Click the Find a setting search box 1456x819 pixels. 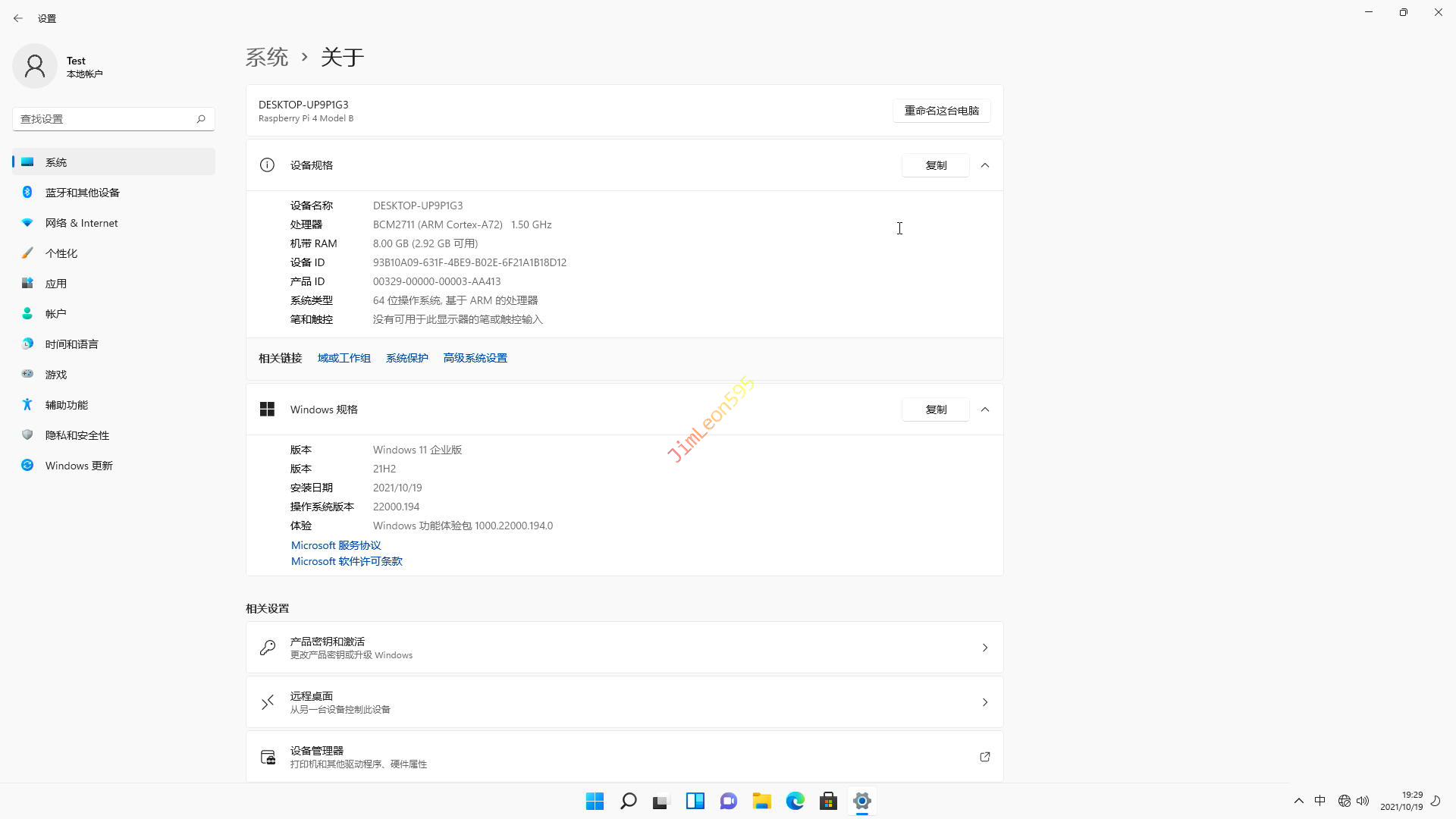(106, 119)
